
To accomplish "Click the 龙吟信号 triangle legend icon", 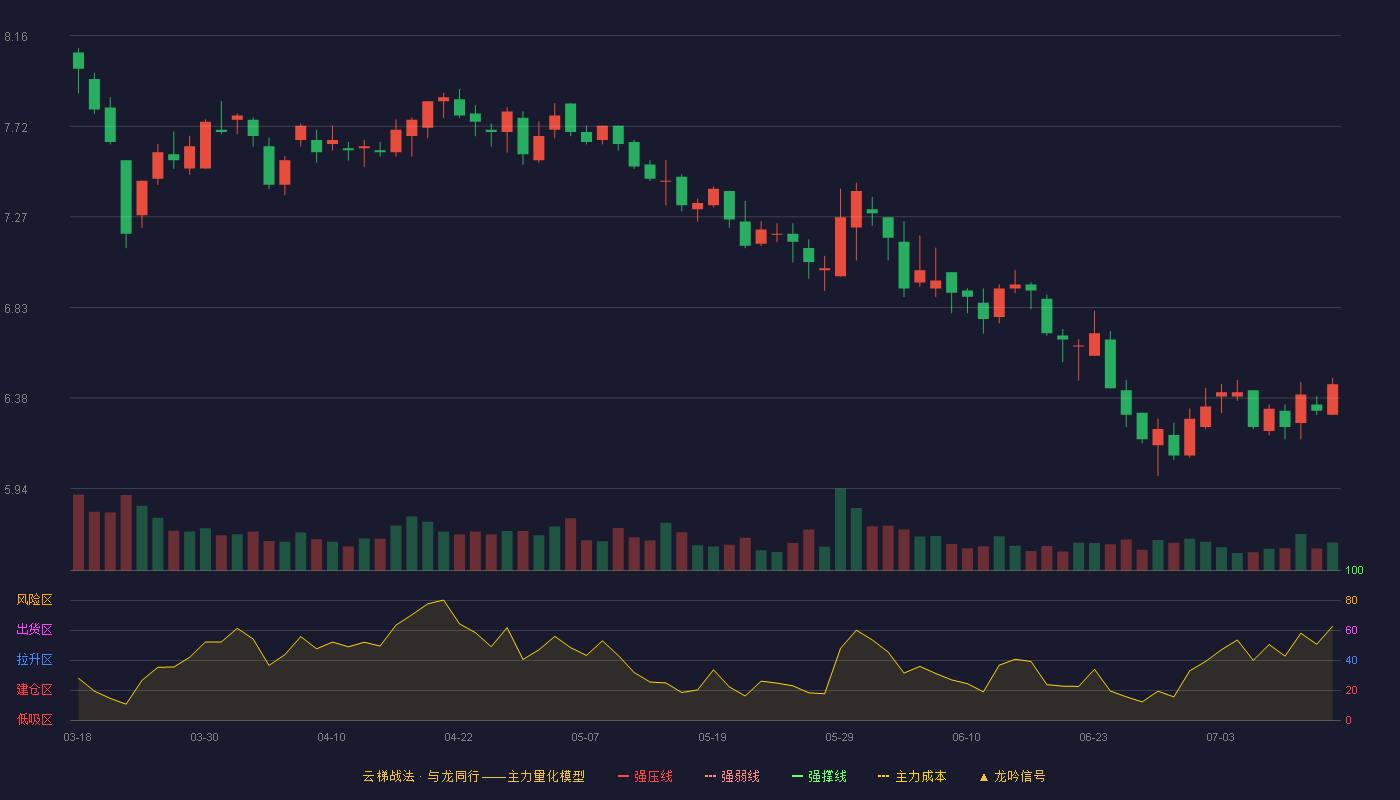I will click(984, 776).
